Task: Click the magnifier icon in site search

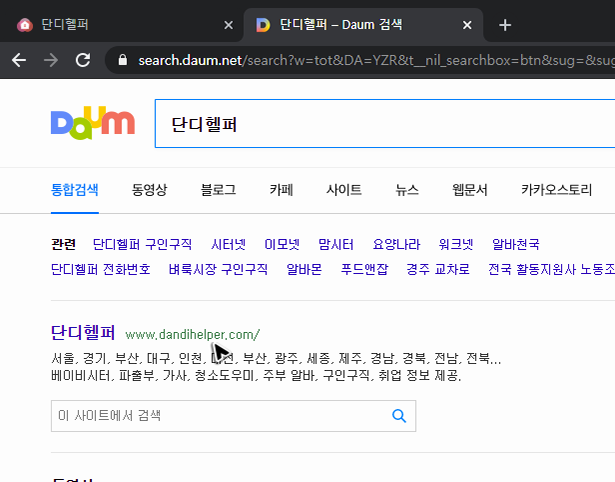Action: point(399,416)
